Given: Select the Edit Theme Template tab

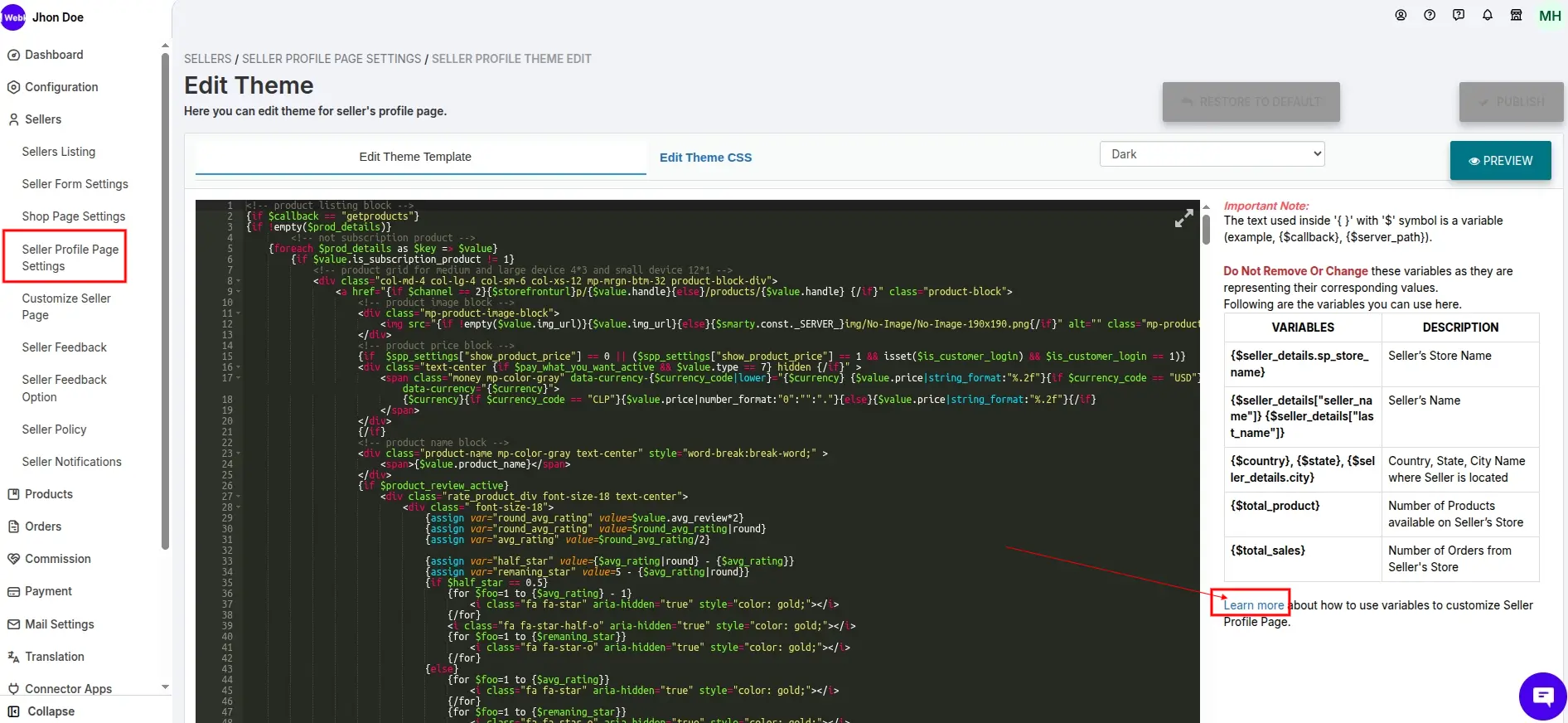Looking at the screenshot, I should 415,157.
